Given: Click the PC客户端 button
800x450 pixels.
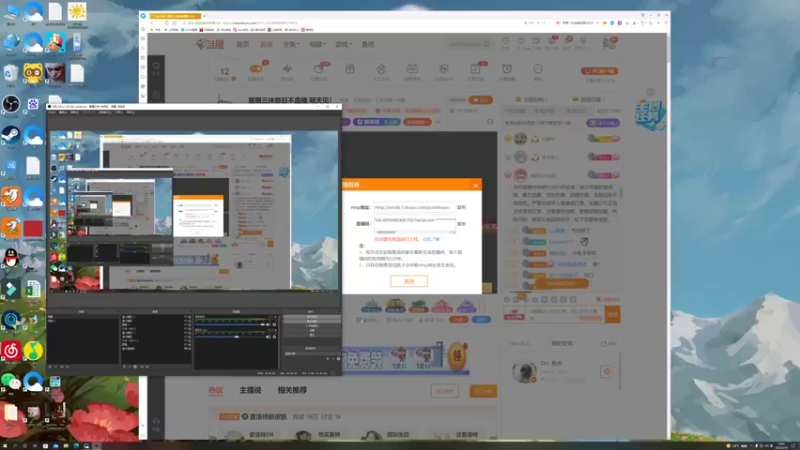Looking at the screenshot, I should point(599,71).
